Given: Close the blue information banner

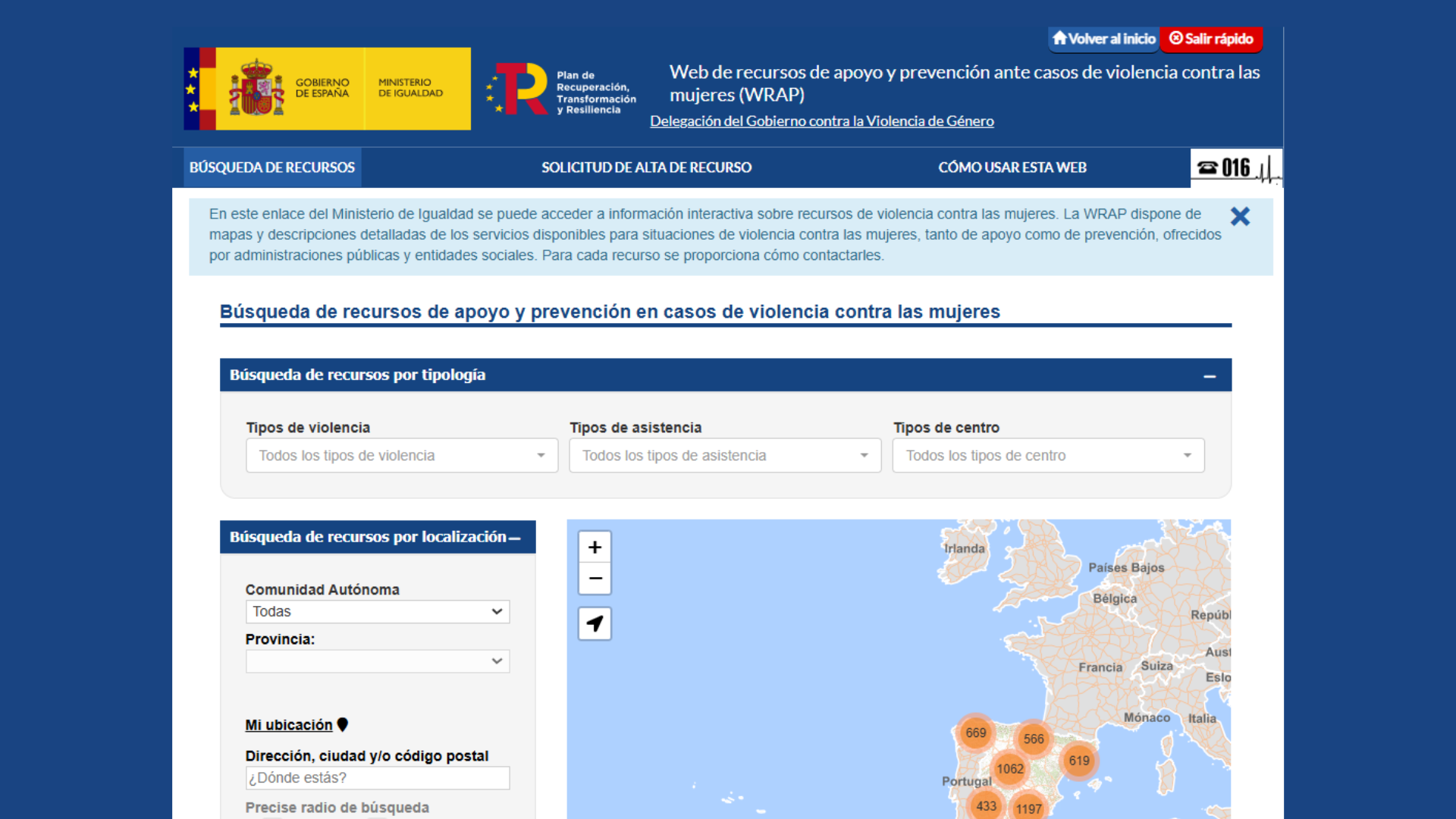Looking at the screenshot, I should [x=1240, y=217].
